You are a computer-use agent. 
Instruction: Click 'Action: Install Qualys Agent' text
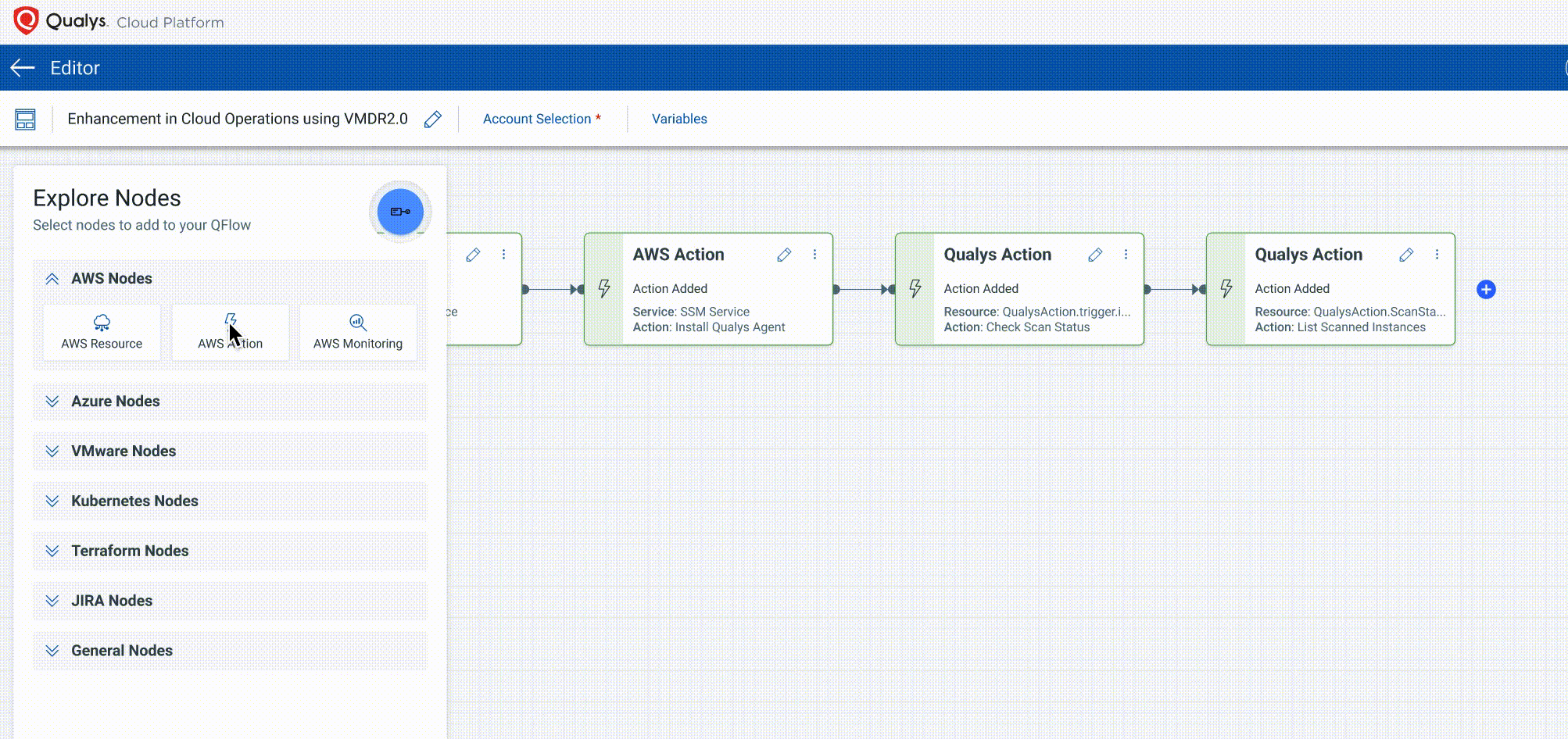[709, 327]
